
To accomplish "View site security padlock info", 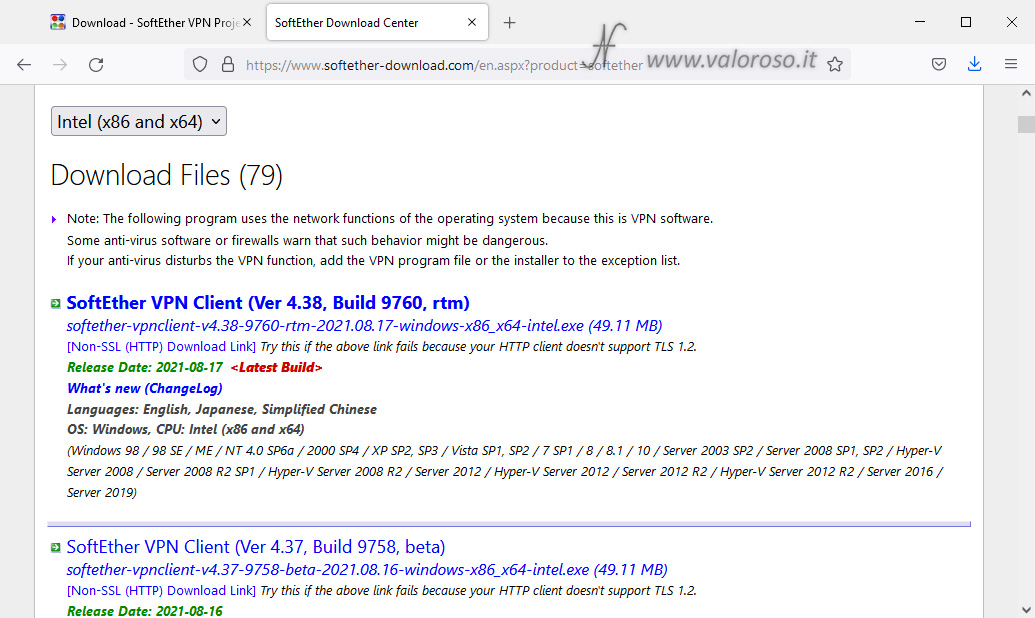I will point(228,65).
